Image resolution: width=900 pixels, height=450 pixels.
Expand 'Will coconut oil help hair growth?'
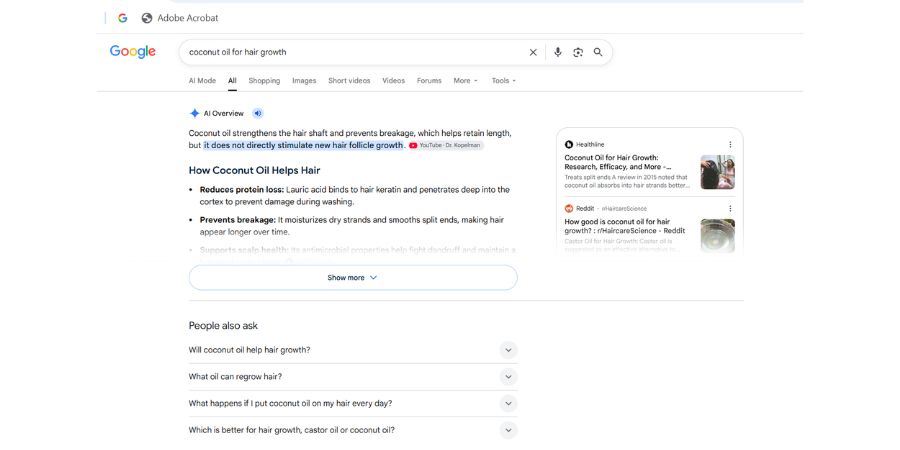tap(353, 350)
